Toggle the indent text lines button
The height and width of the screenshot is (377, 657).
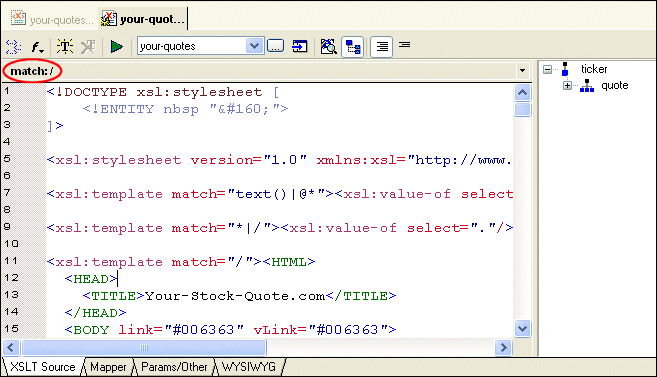(381, 47)
